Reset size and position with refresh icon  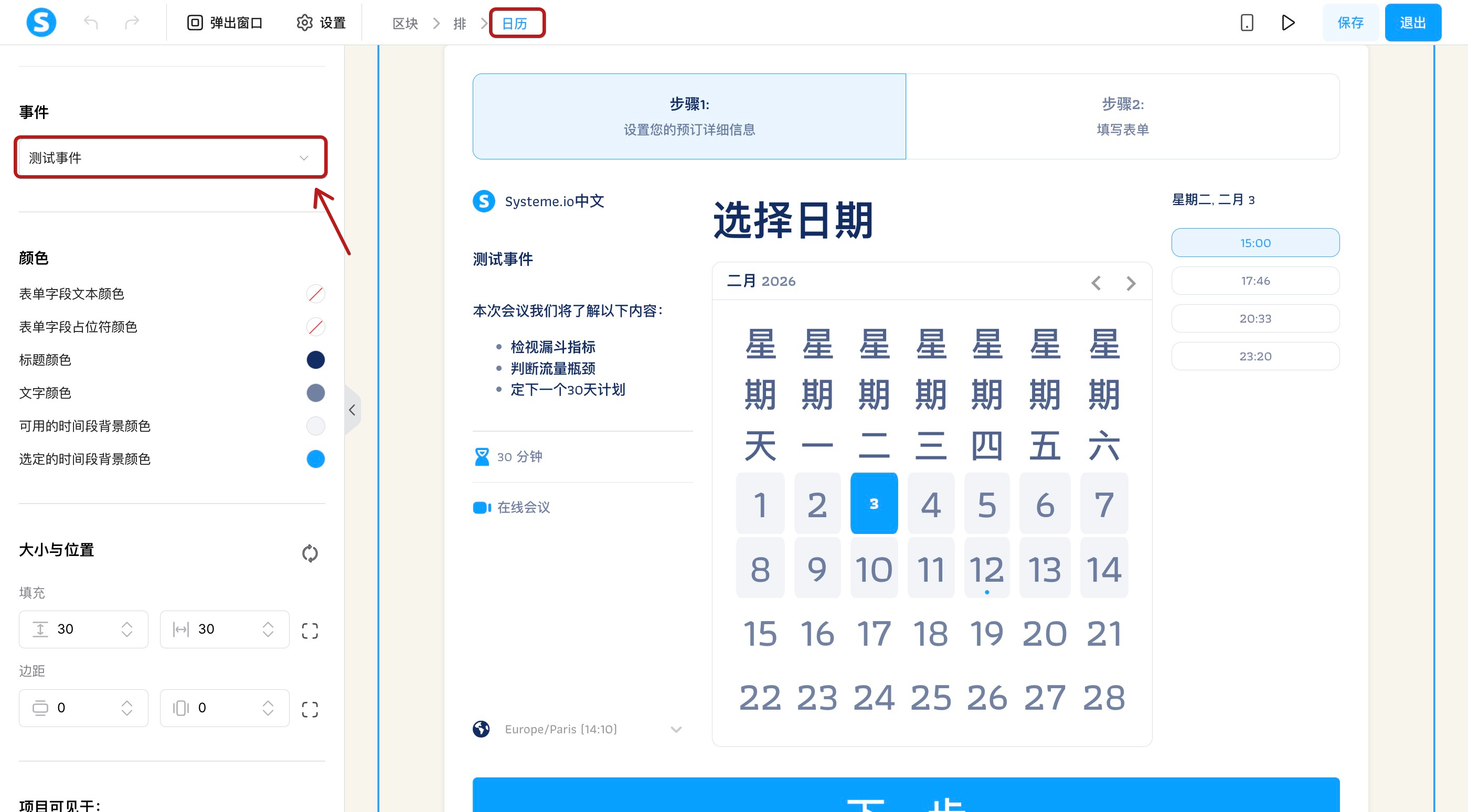(310, 553)
